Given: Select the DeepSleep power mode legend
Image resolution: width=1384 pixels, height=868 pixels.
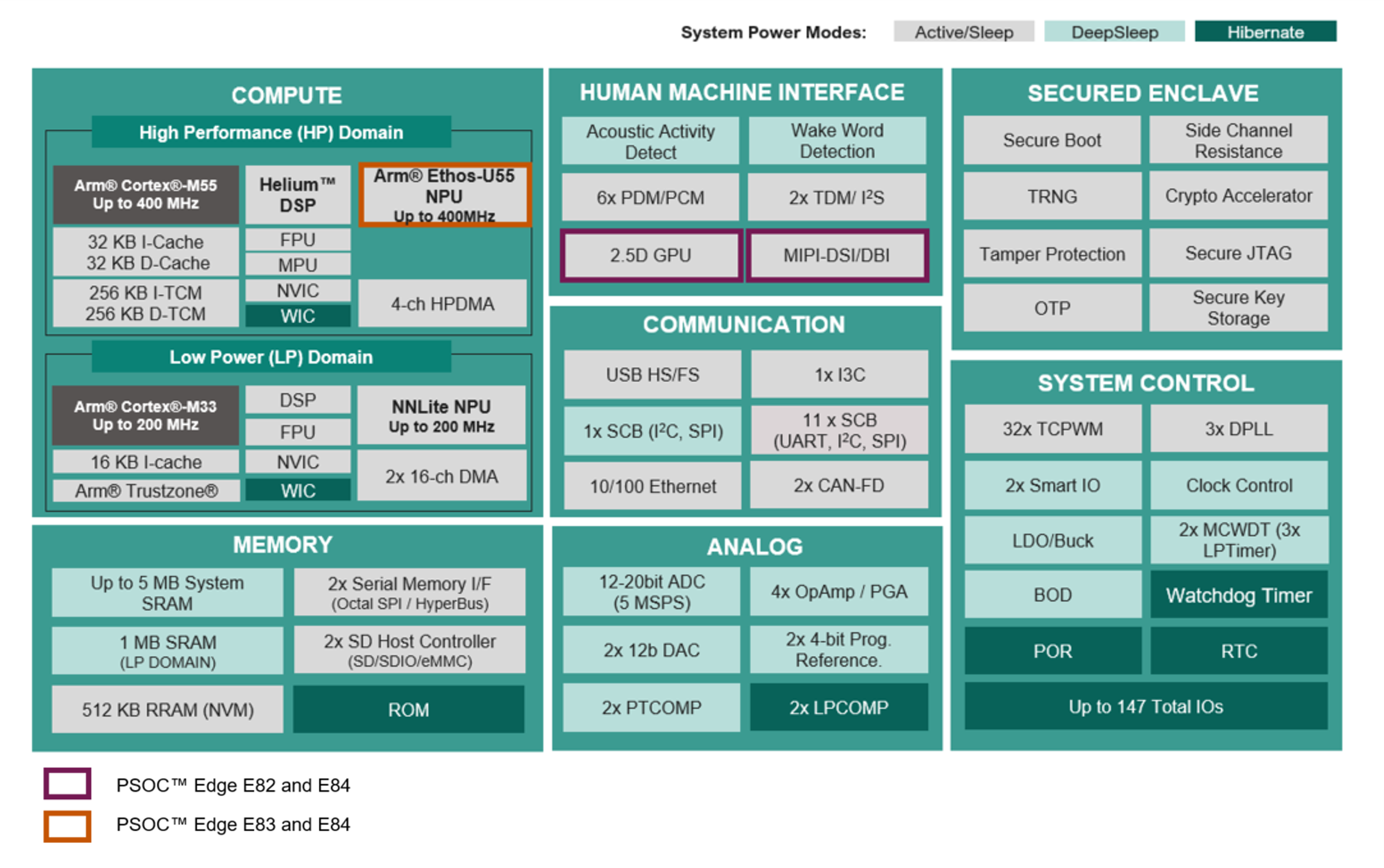Looking at the screenshot, I should coord(1114,32).
